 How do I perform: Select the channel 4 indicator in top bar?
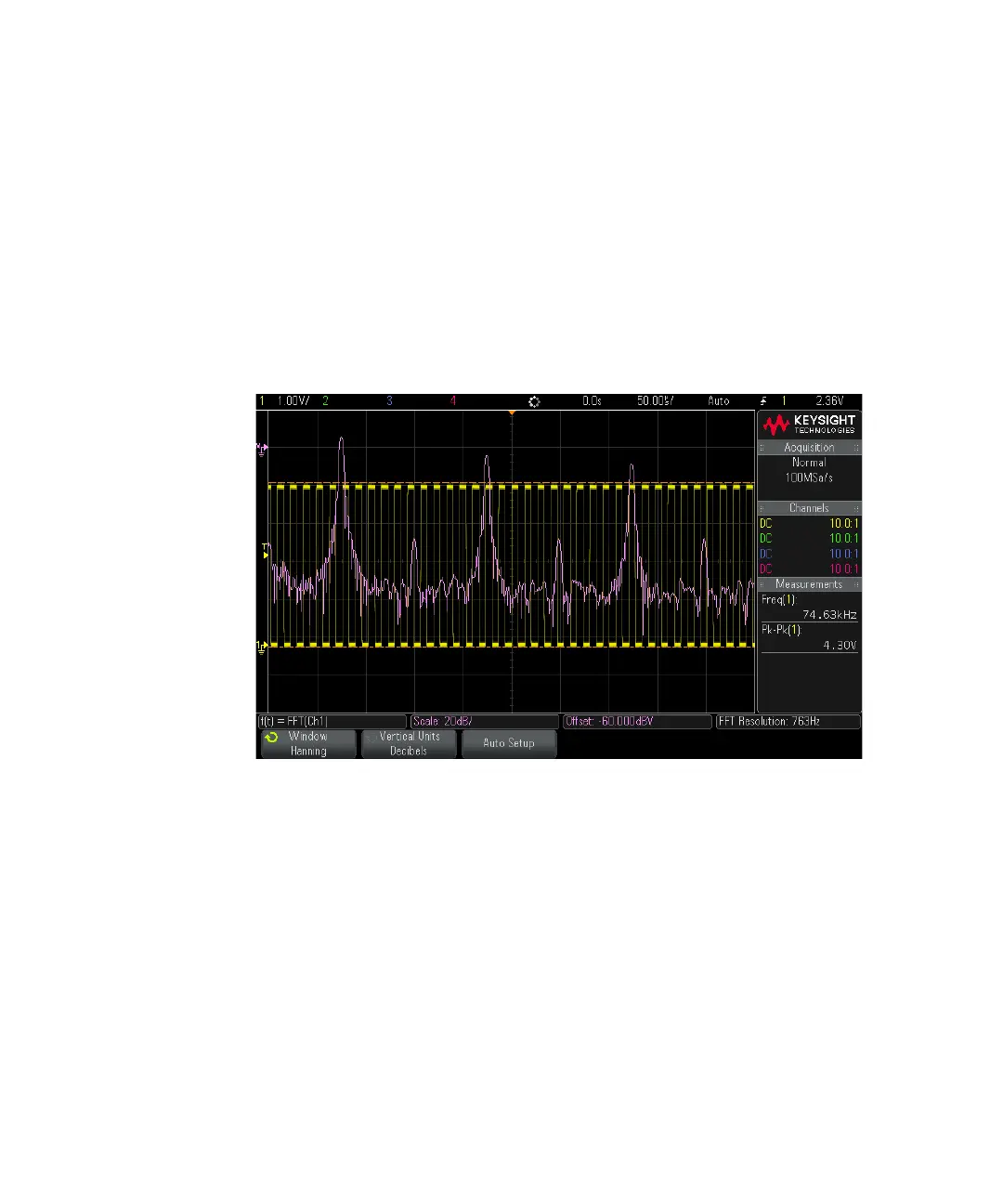click(453, 400)
